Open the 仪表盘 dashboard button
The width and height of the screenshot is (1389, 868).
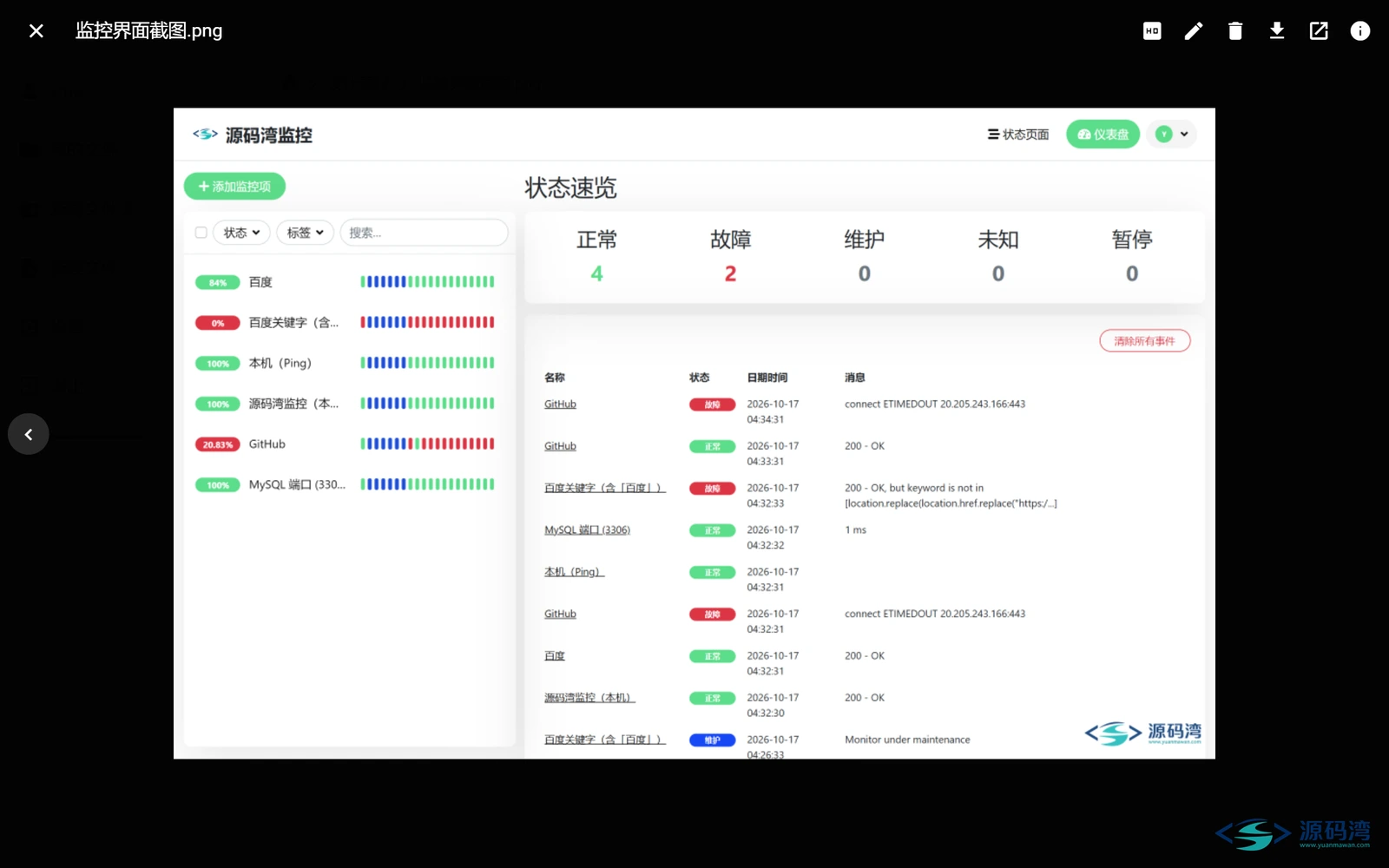pyautogui.click(x=1103, y=135)
